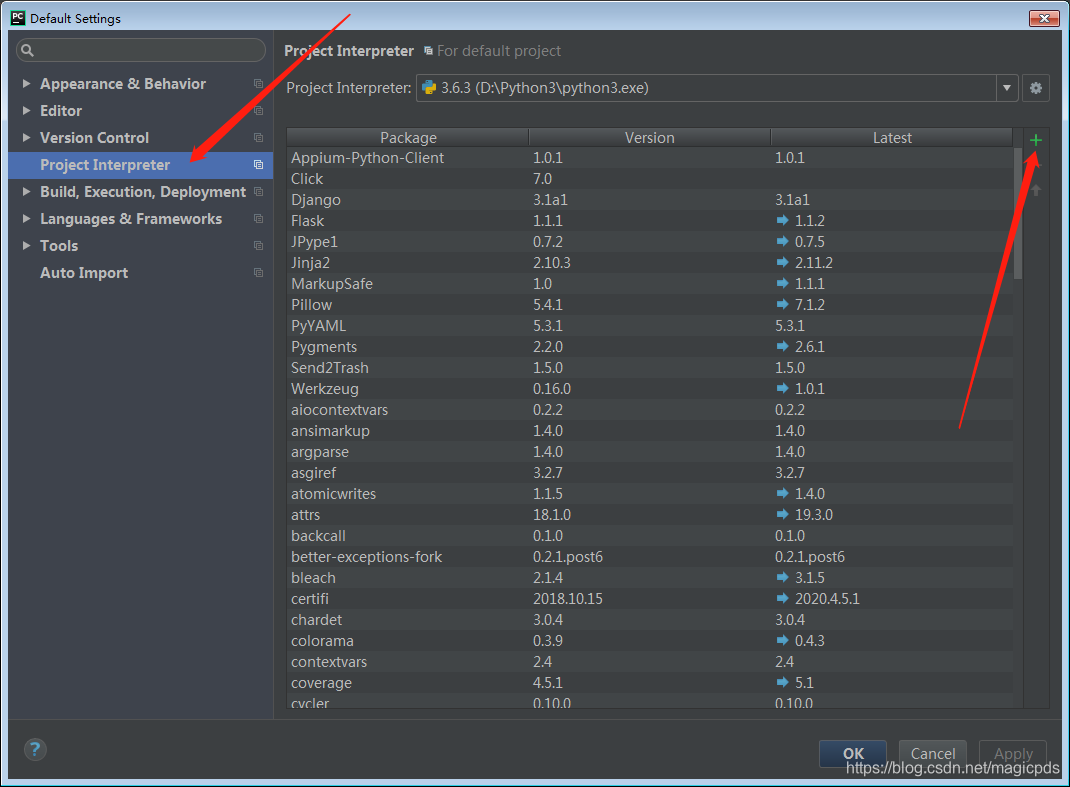Viewport: 1070px width, 787px height.
Task: Click the update arrow icon for Werkzeug
Action: pos(782,388)
